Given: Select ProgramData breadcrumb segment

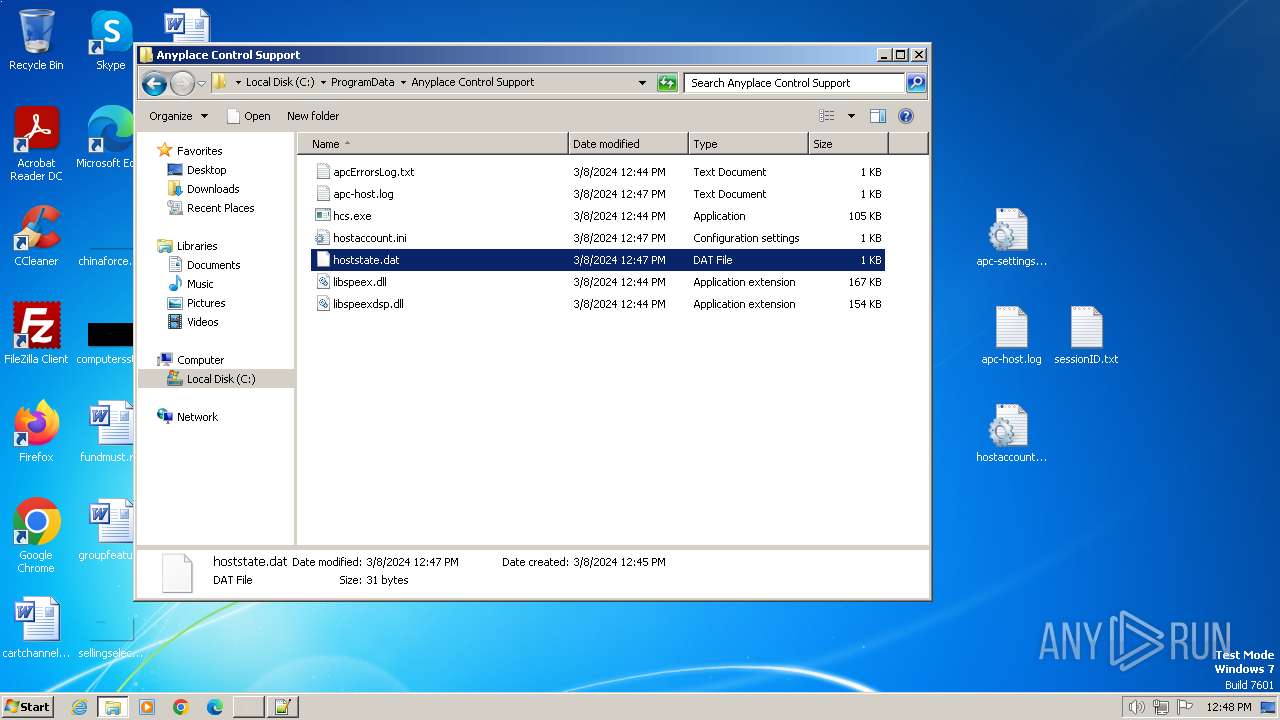Looking at the screenshot, I should pyautogui.click(x=363, y=83).
